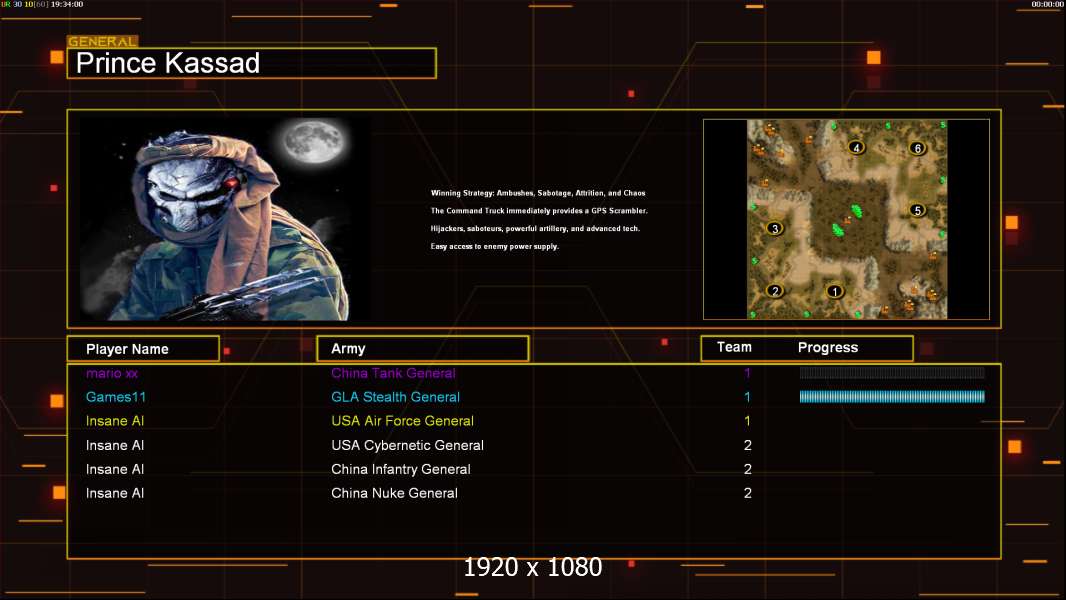The height and width of the screenshot is (600, 1066).
Task: Click China Tank General army entry
Action: [393, 373]
